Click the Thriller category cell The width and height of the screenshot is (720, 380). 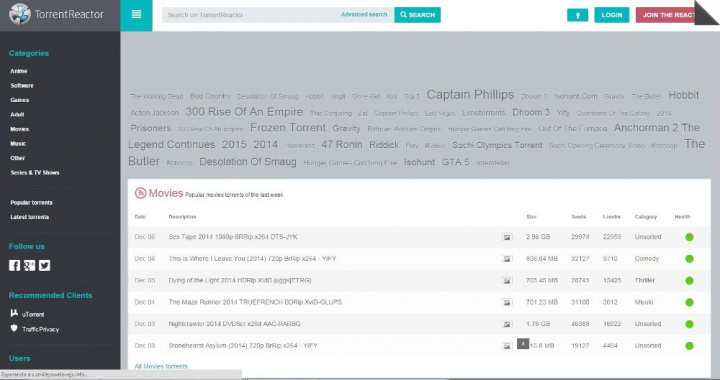(645, 280)
